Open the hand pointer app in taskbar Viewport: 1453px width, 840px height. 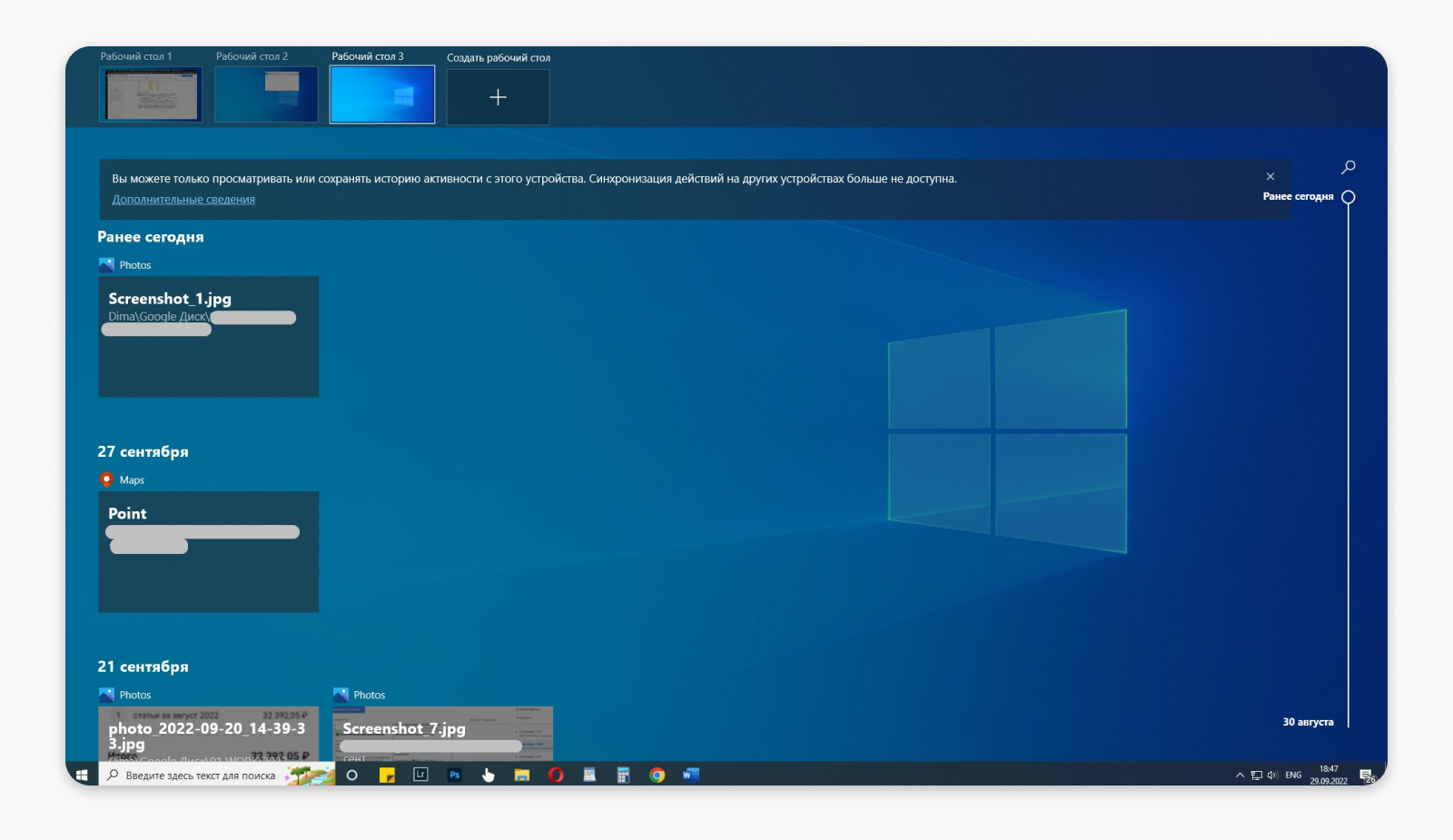point(489,775)
